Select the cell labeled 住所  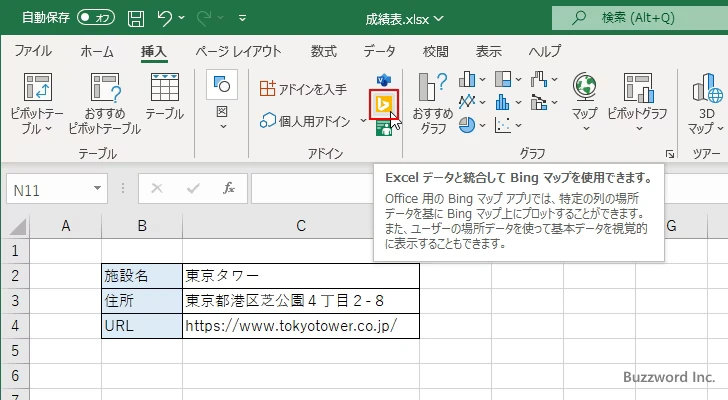click(142, 301)
